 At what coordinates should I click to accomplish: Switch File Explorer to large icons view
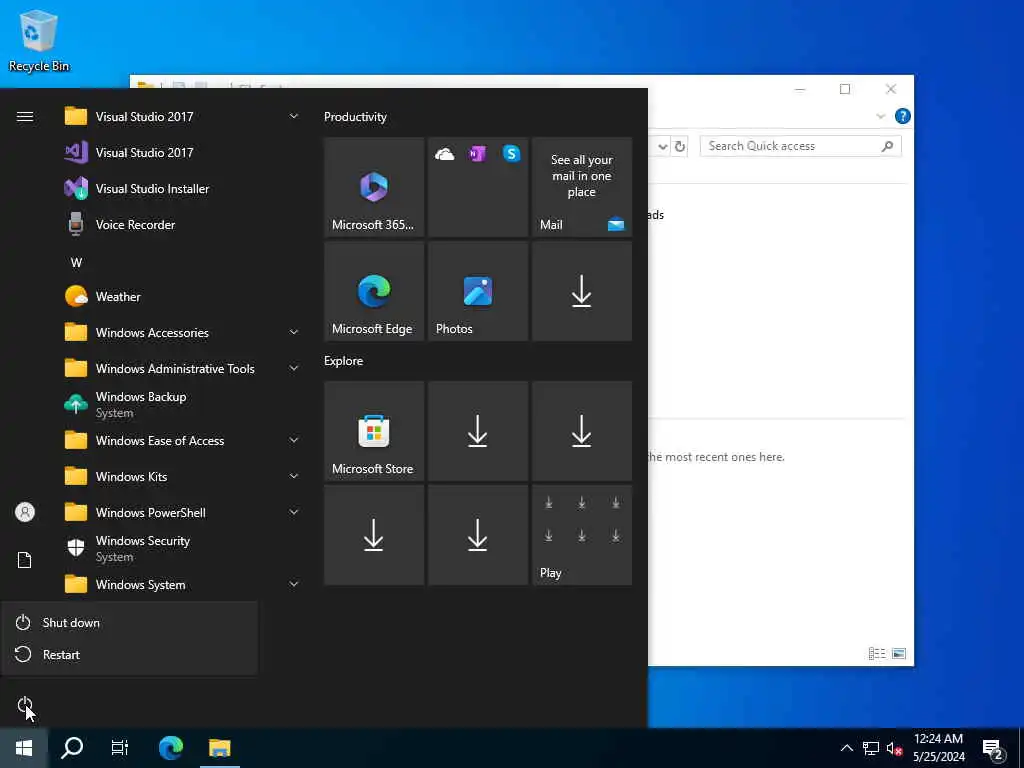(x=899, y=653)
